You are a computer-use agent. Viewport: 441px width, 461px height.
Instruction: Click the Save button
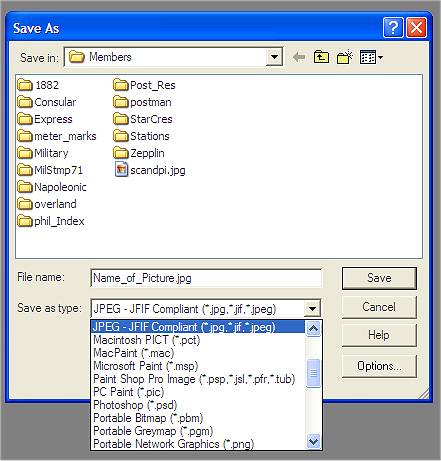coord(379,278)
